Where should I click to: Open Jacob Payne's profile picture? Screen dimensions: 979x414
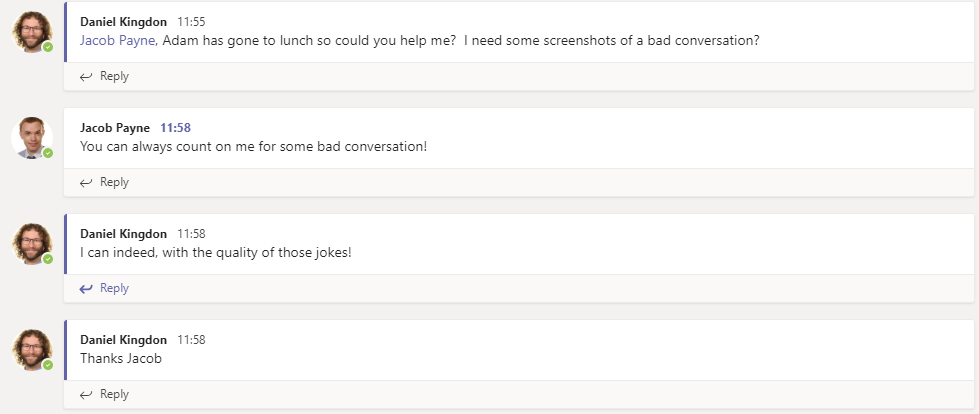pos(32,137)
